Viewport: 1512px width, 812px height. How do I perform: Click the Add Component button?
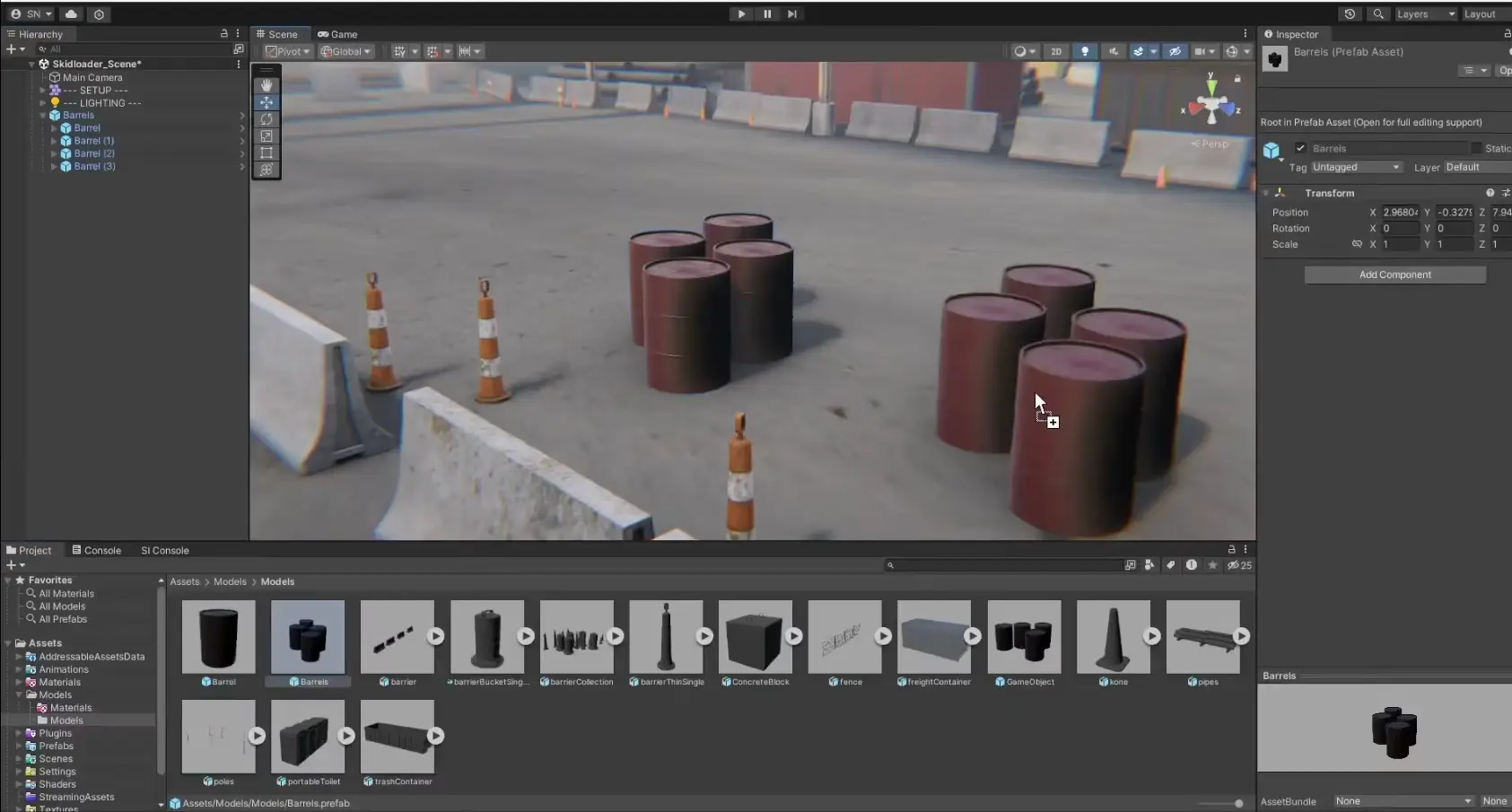[x=1394, y=275]
